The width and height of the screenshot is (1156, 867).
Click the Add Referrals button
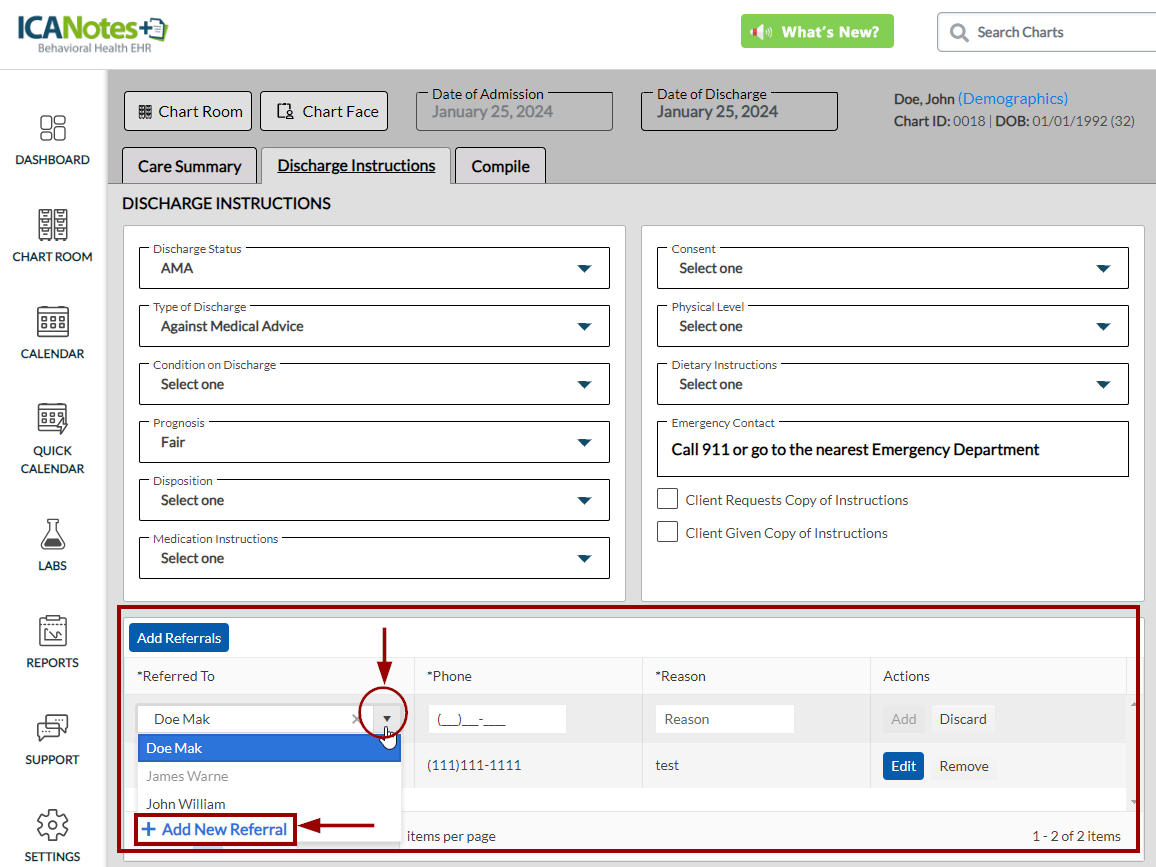pyautogui.click(x=179, y=638)
